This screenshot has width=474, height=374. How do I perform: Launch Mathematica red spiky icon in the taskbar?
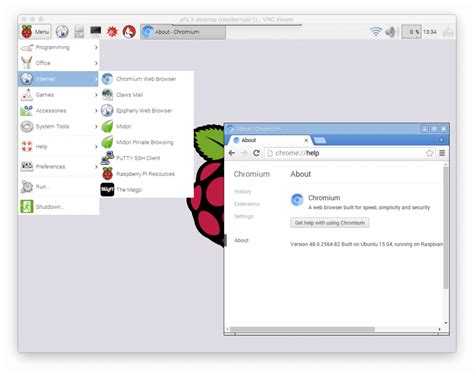pyautogui.click(x=112, y=32)
